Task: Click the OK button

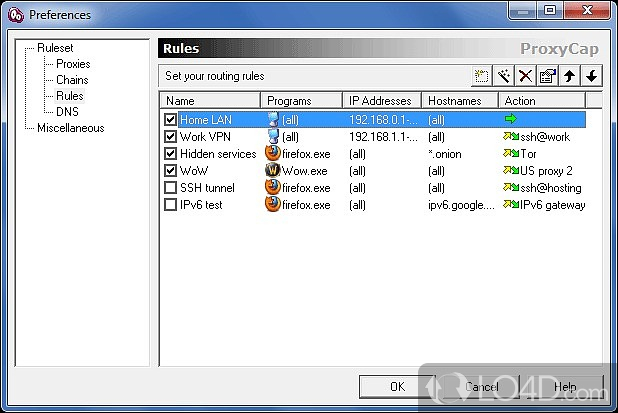Action: point(398,386)
